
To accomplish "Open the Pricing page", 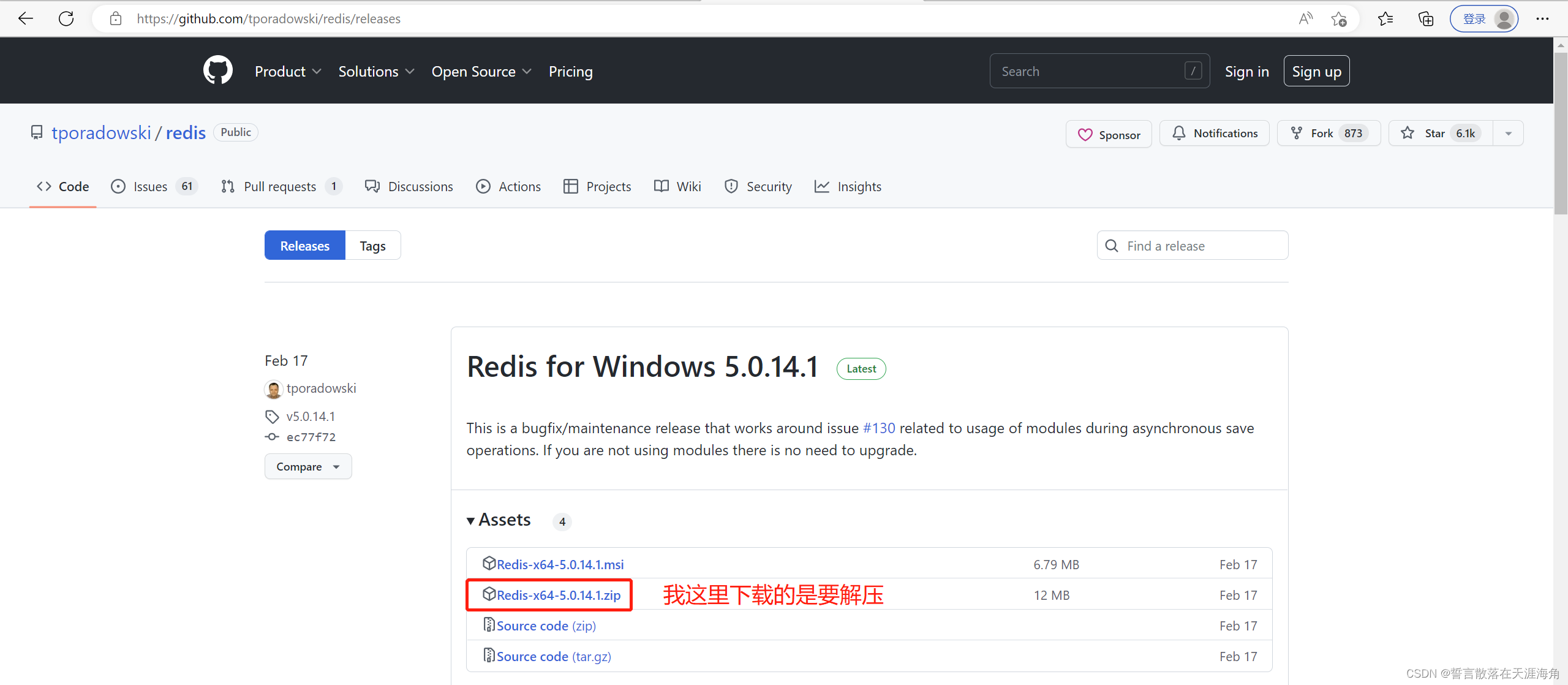I will [571, 72].
